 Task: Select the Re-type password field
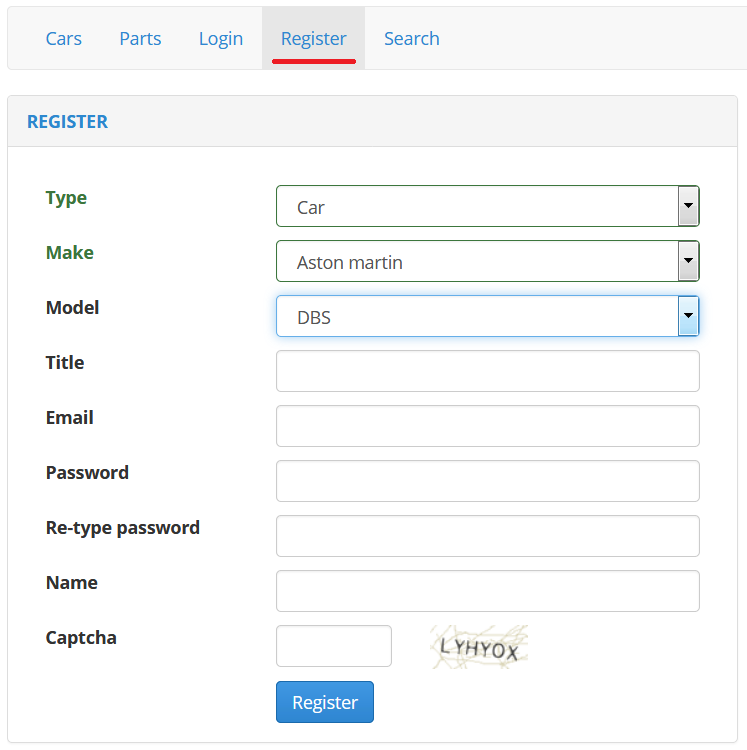(488, 536)
